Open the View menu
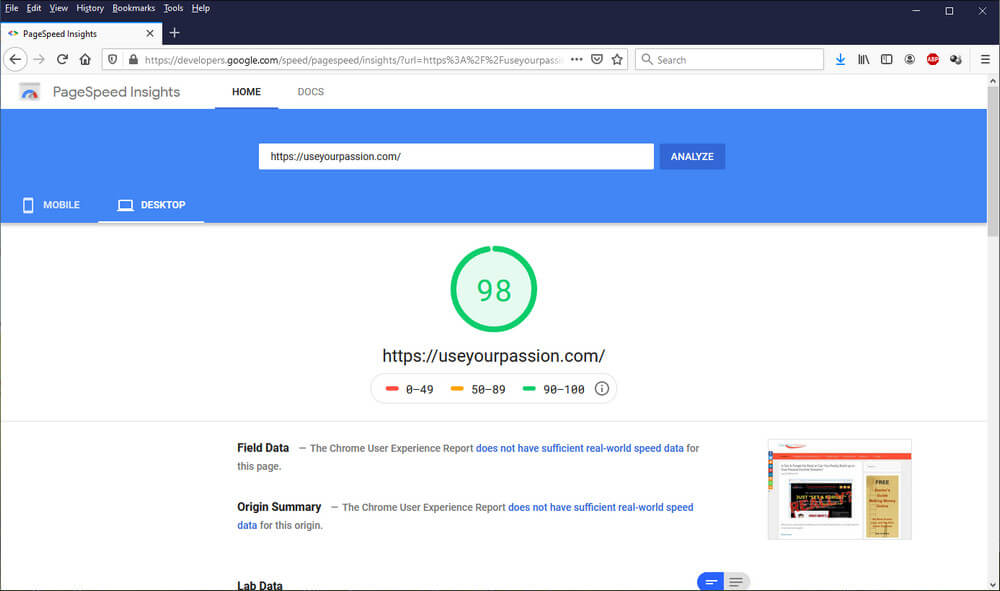1000x591 pixels. tap(59, 8)
